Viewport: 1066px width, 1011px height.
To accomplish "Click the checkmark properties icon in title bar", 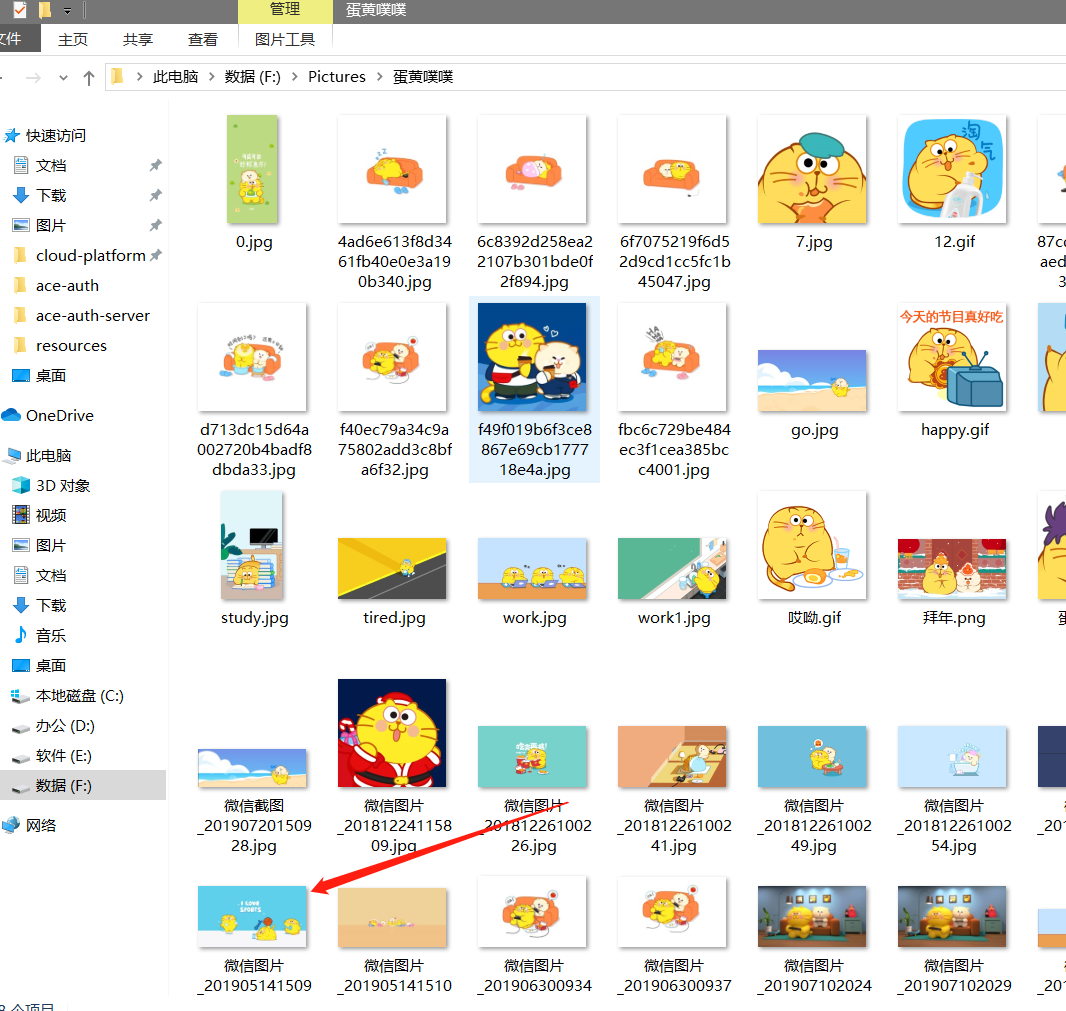I will (x=20, y=10).
